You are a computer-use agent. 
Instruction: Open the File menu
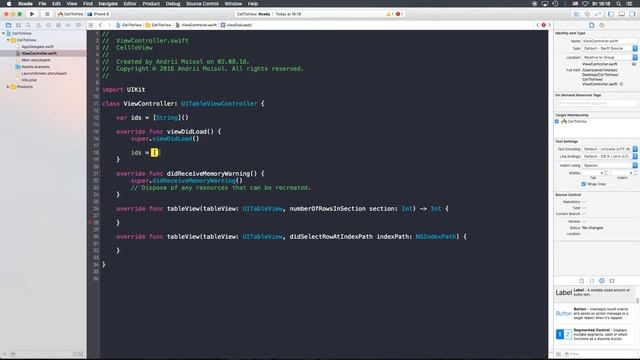point(42,4)
